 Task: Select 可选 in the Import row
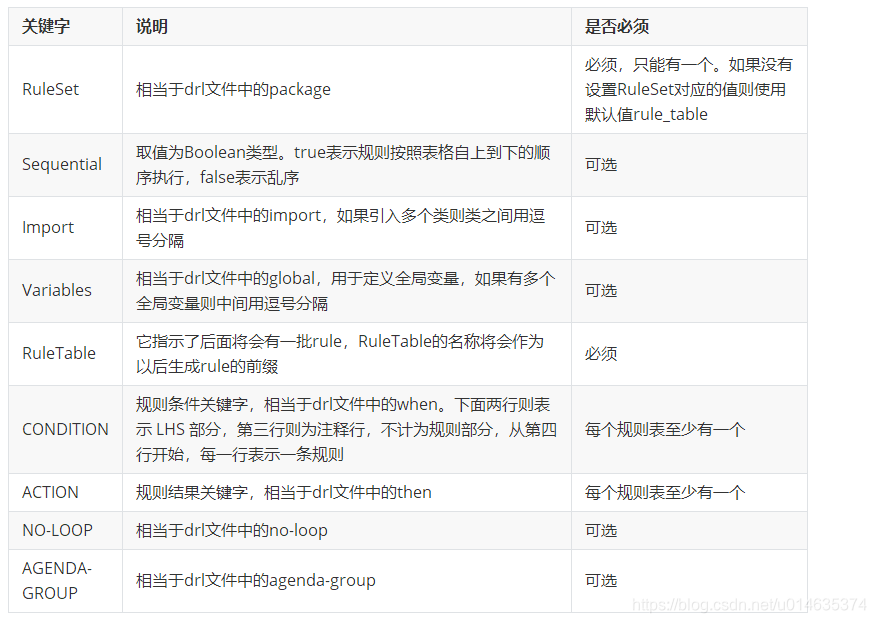coord(601,228)
